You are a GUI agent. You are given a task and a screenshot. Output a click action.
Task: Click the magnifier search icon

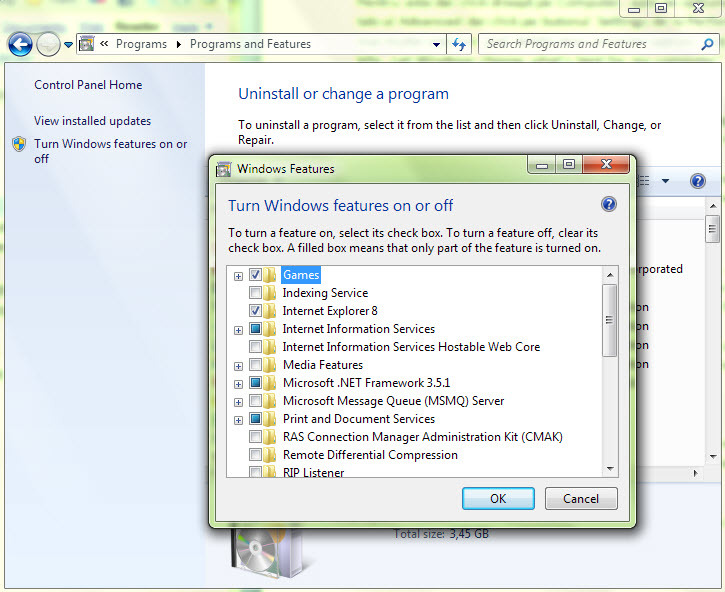pos(707,44)
